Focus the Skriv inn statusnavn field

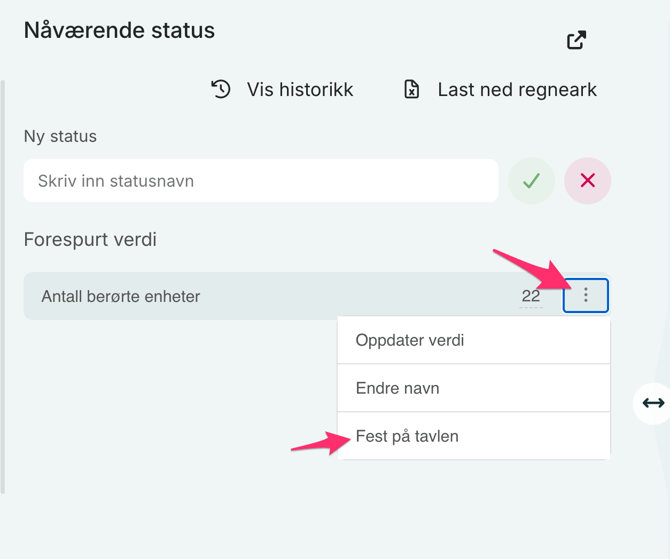click(x=260, y=181)
